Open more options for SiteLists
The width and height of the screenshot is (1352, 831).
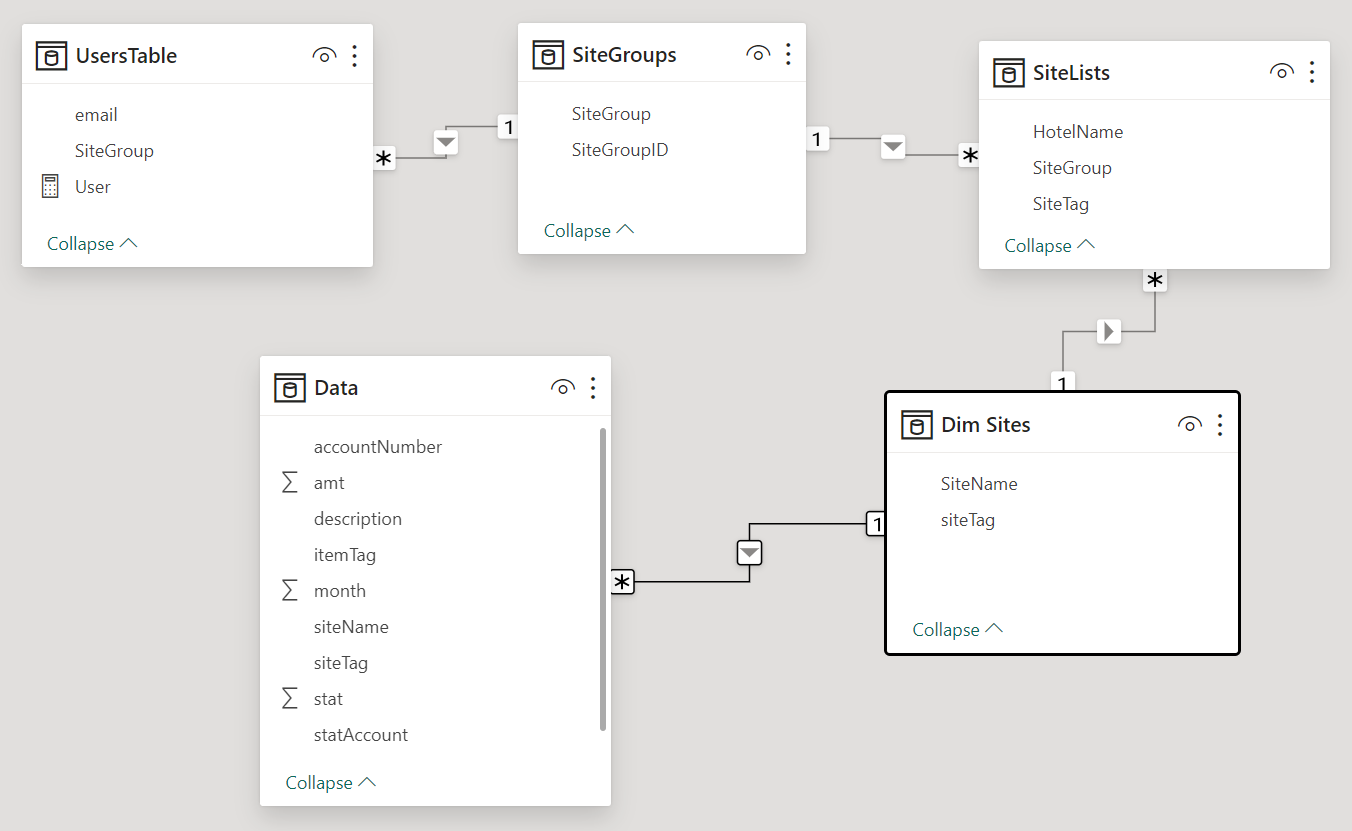click(x=1311, y=72)
